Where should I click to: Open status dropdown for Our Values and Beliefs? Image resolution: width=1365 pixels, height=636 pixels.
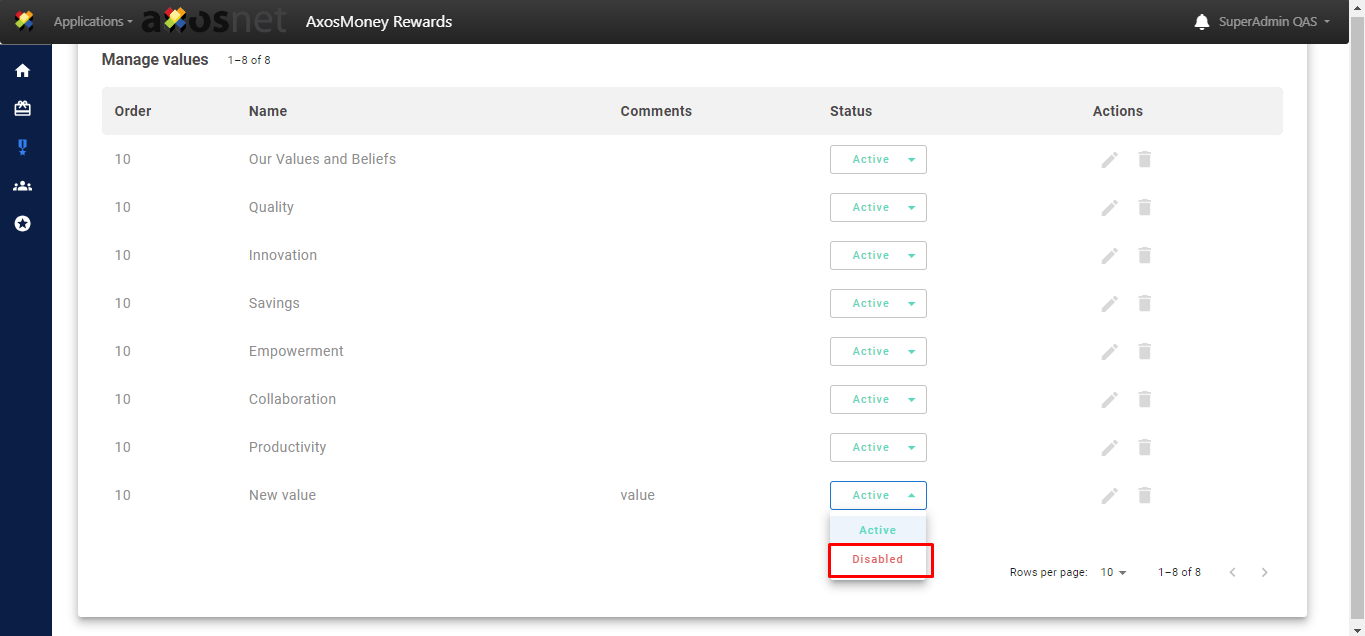click(878, 160)
